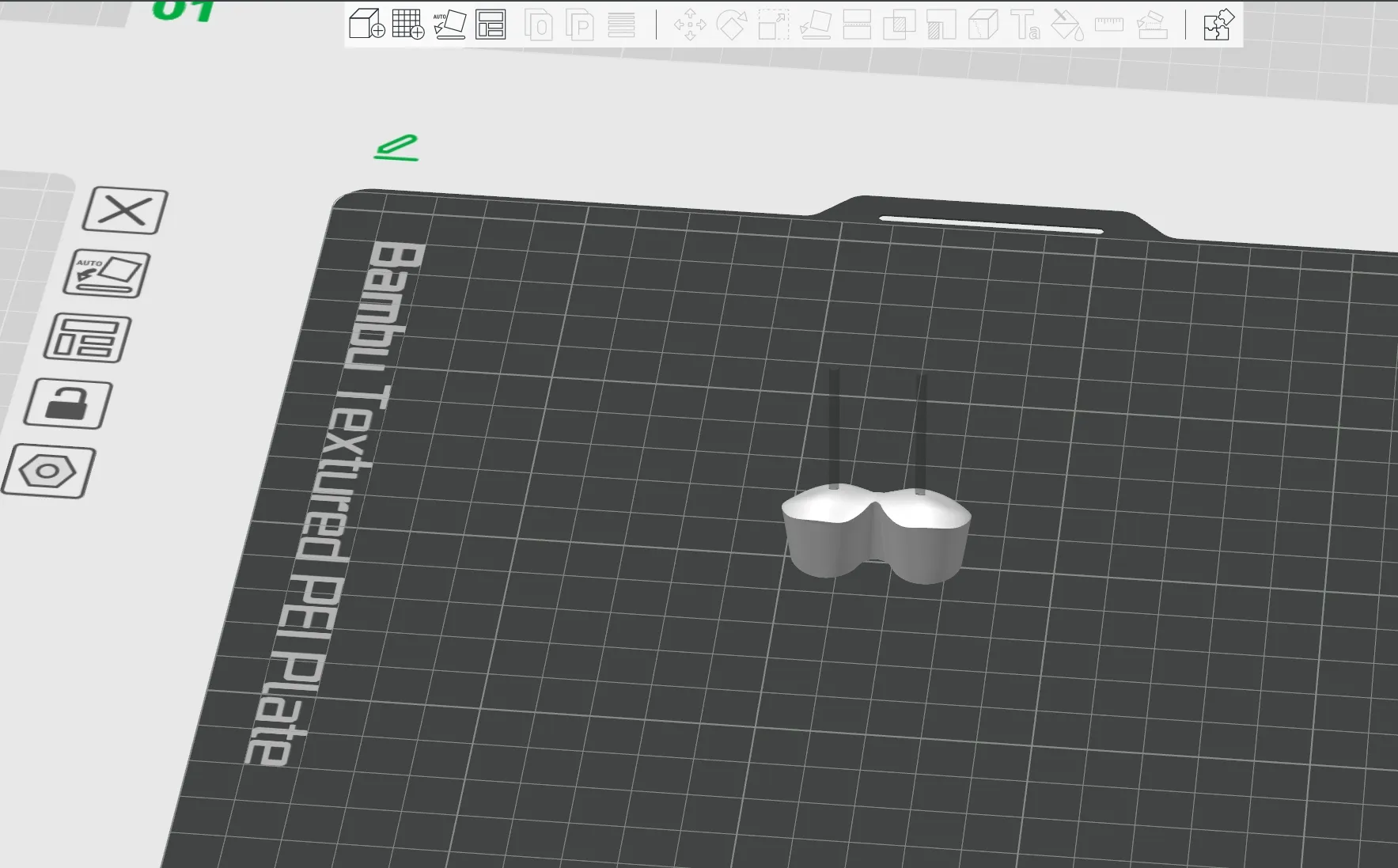Viewport: 1398px width, 868px height.
Task: Click Arrange All in the top toolbar
Action: 491,24
